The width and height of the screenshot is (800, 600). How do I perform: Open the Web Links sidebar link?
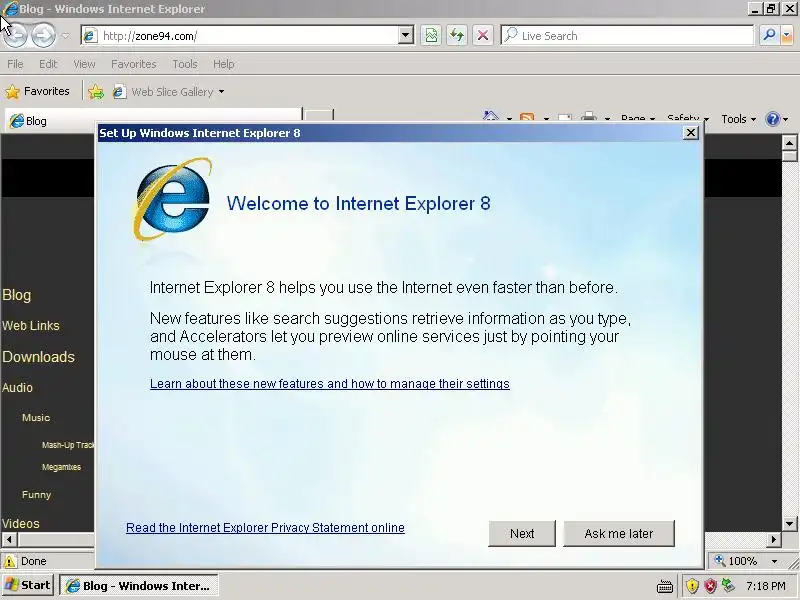point(31,326)
